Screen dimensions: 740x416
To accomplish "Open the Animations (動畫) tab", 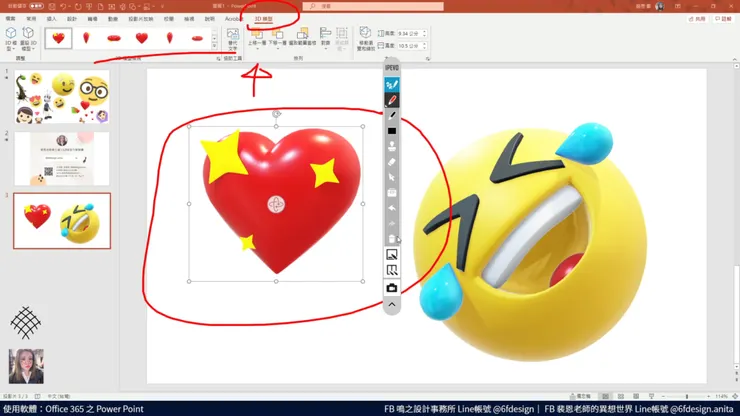I will (113, 19).
